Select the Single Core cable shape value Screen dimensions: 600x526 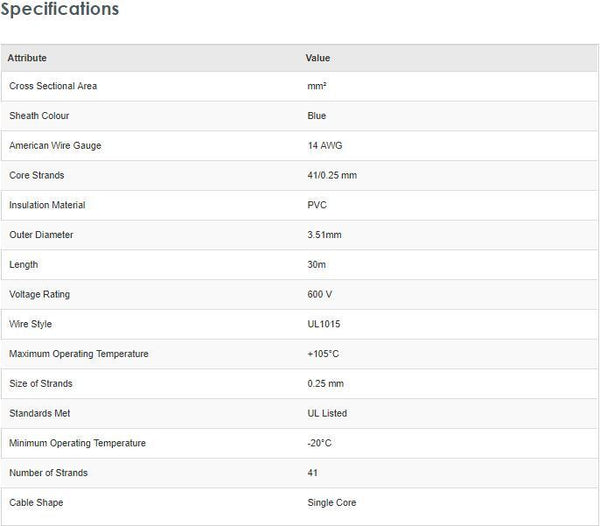(332, 503)
